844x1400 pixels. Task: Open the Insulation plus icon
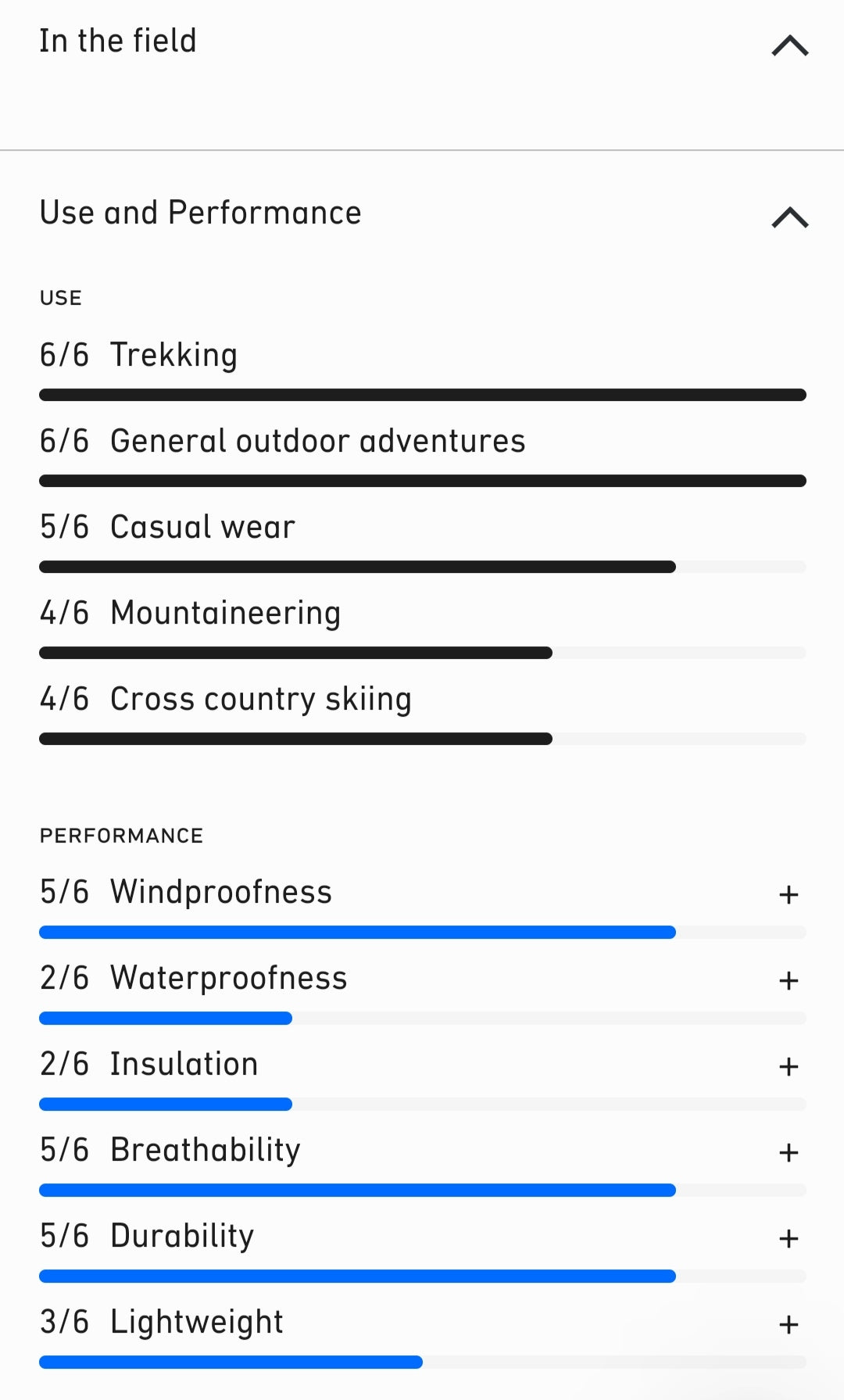[789, 1066]
